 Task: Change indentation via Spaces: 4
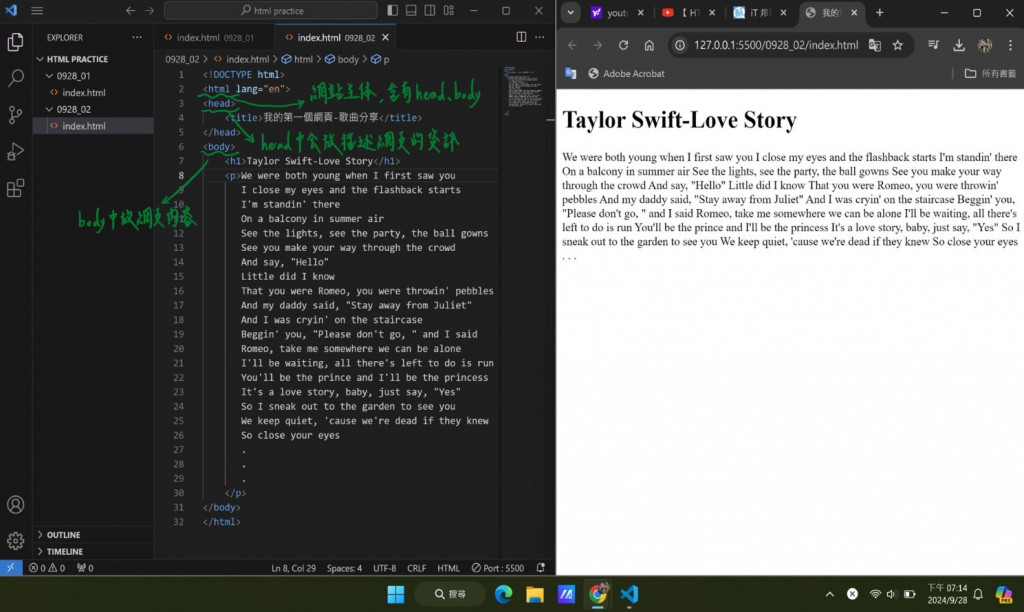pos(344,568)
